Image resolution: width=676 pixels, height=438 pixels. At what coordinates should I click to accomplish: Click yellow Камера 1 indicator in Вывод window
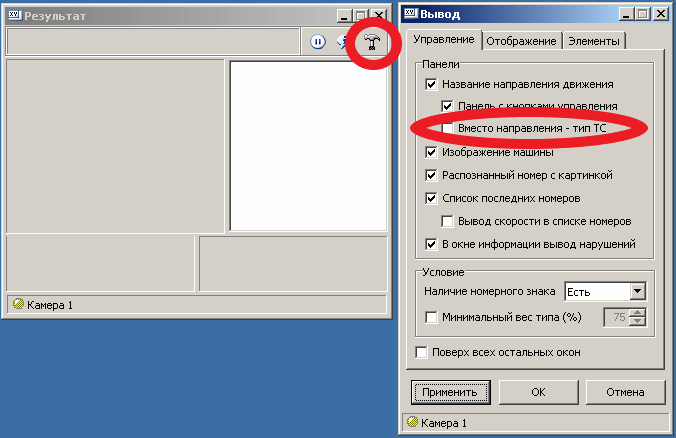click(413, 422)
